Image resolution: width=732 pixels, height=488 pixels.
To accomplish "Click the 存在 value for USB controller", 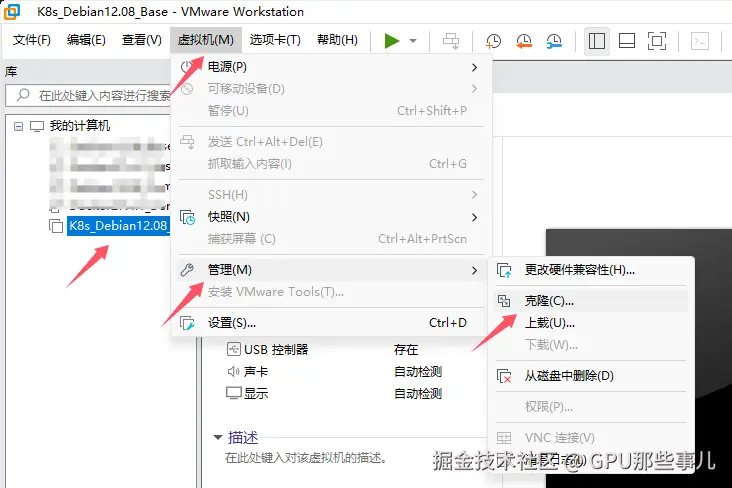I will [406, 349].
